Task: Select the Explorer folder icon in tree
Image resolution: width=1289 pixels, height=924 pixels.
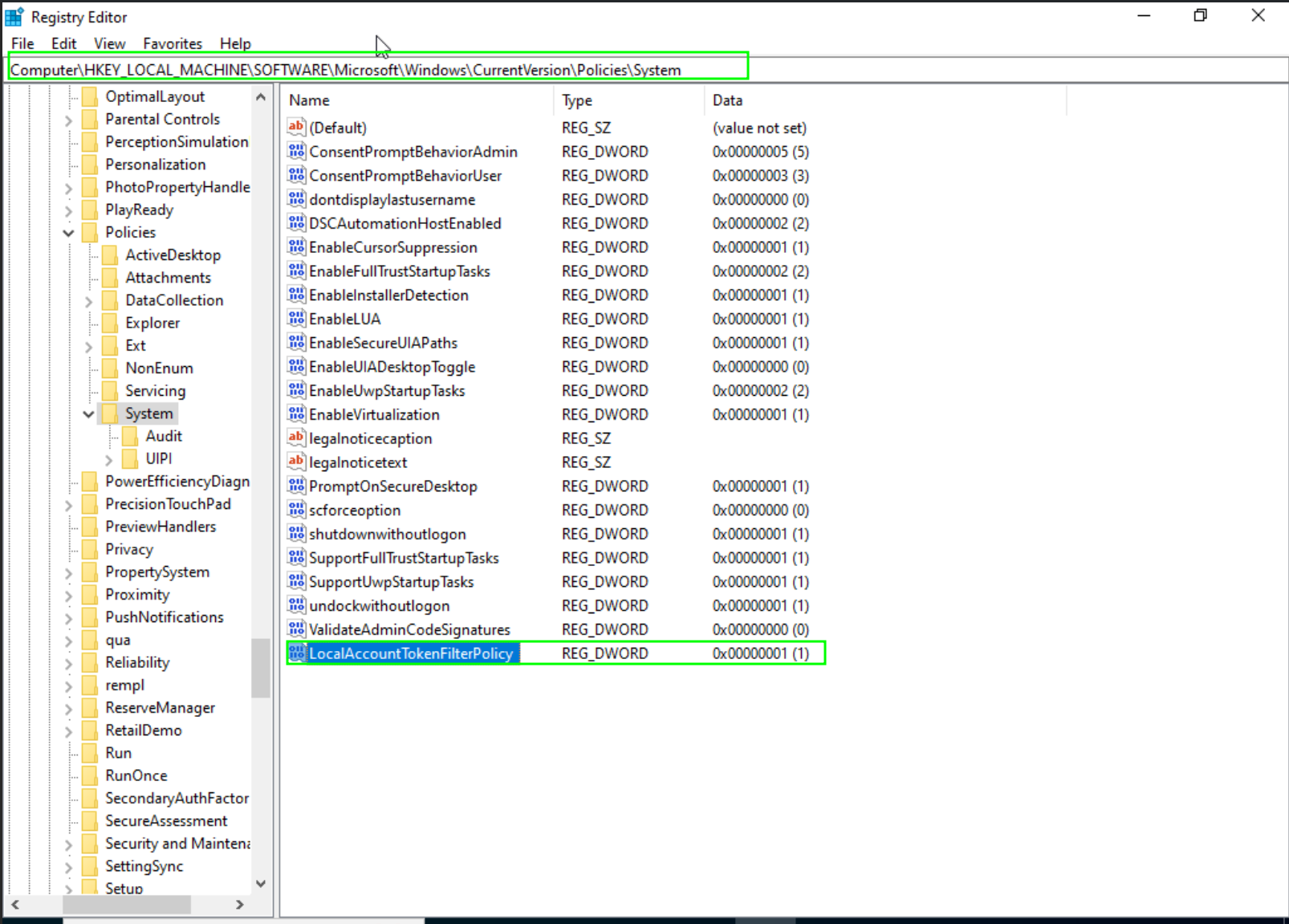Action: click(x=111, y=323)
